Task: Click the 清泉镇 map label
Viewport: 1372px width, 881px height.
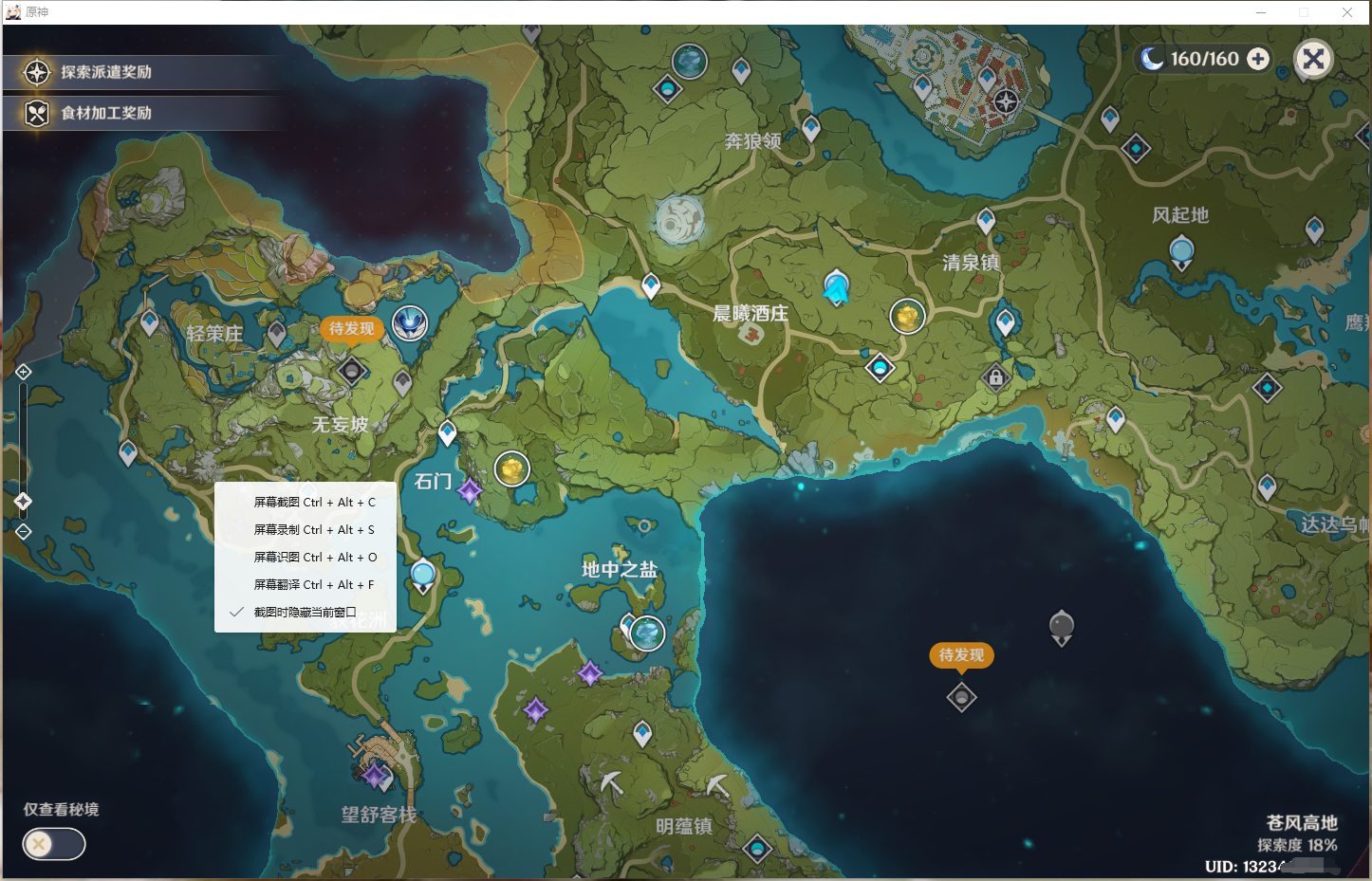Action: click(x=971, y=263)
